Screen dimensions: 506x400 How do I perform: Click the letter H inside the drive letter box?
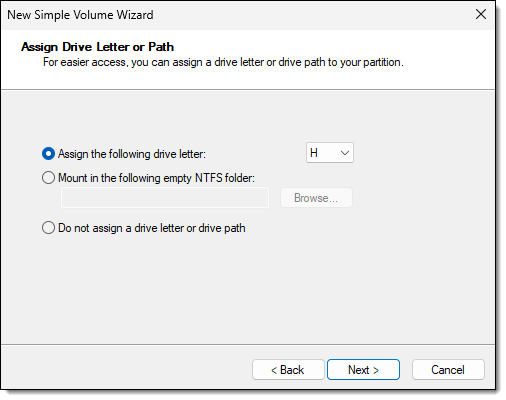click(x=314, y=153)
